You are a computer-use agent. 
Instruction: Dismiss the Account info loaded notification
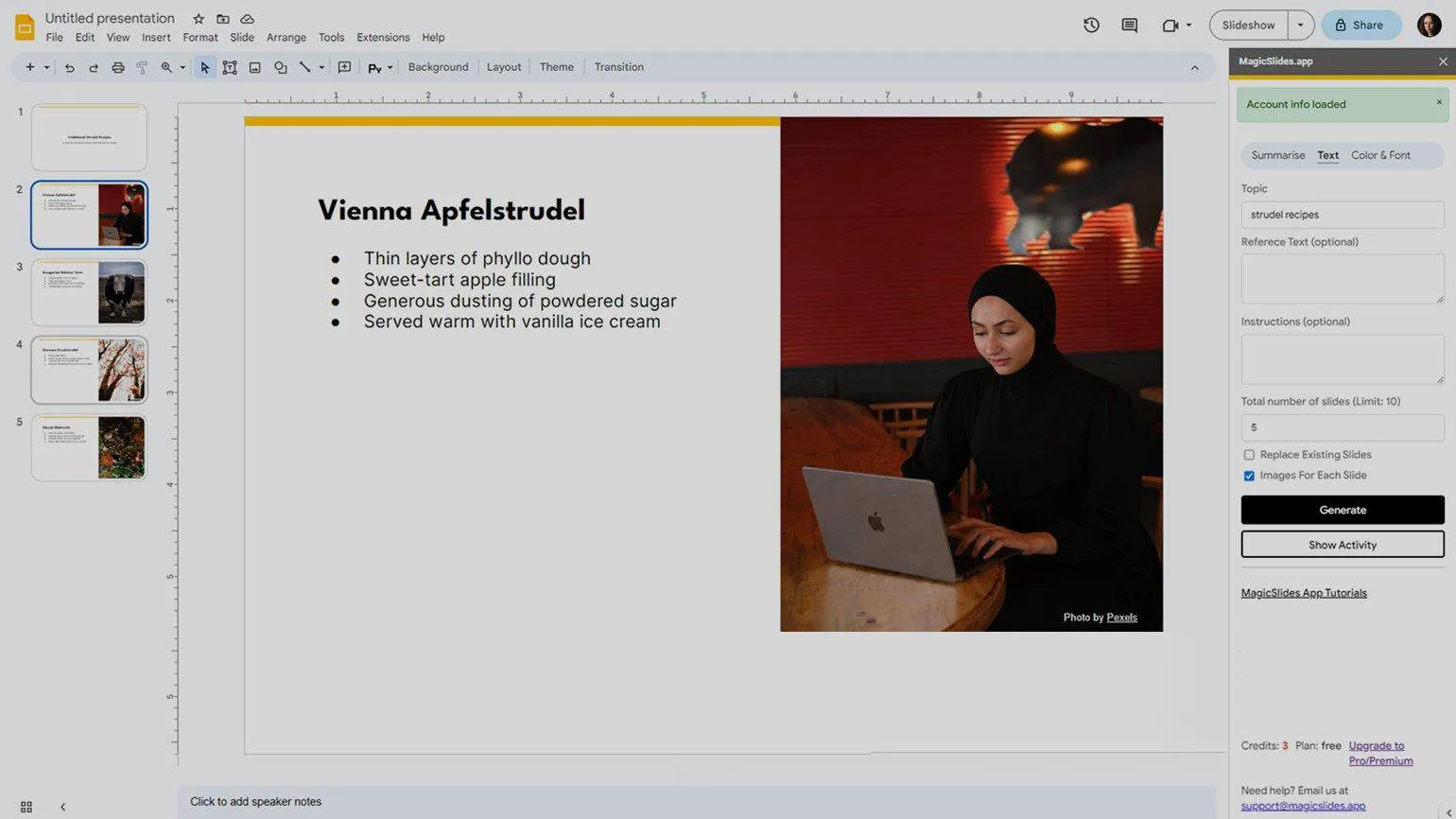click(x=1439, y=102)
